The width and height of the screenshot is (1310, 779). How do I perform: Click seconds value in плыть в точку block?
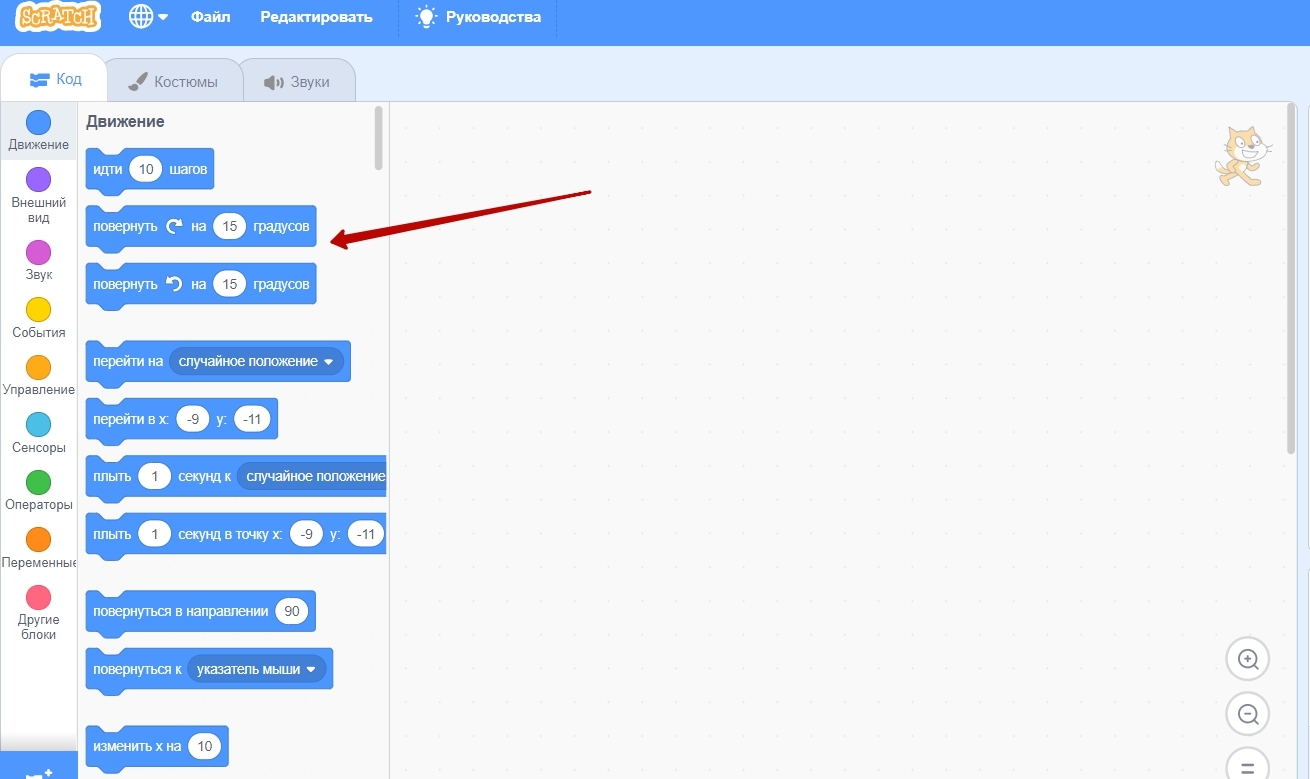pos(155,534)
